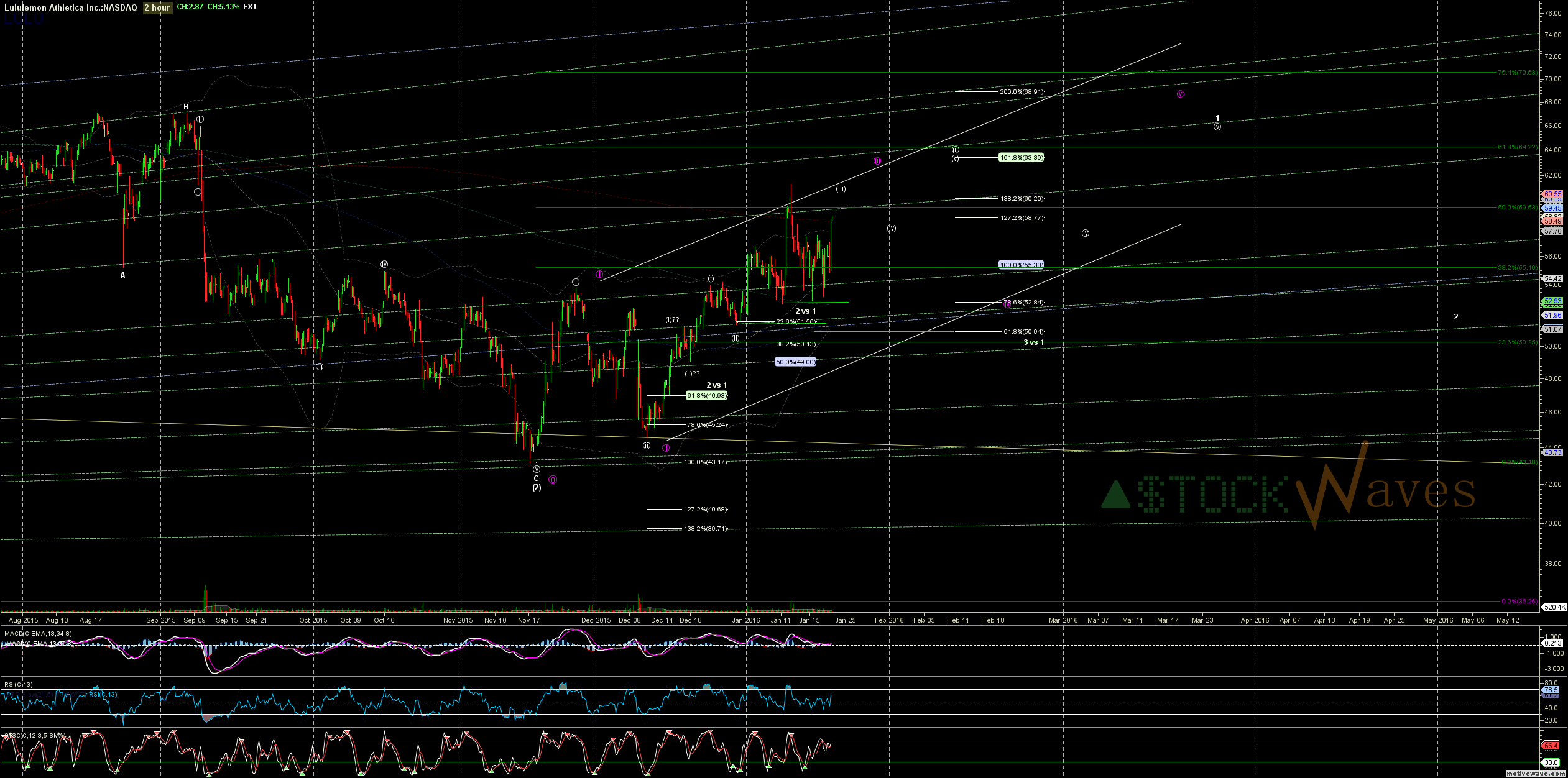This screenshot has height=778, width=1568.
Task: Click the 78.6%(52.84) retracement label
Action: (x=1023, y=303)
